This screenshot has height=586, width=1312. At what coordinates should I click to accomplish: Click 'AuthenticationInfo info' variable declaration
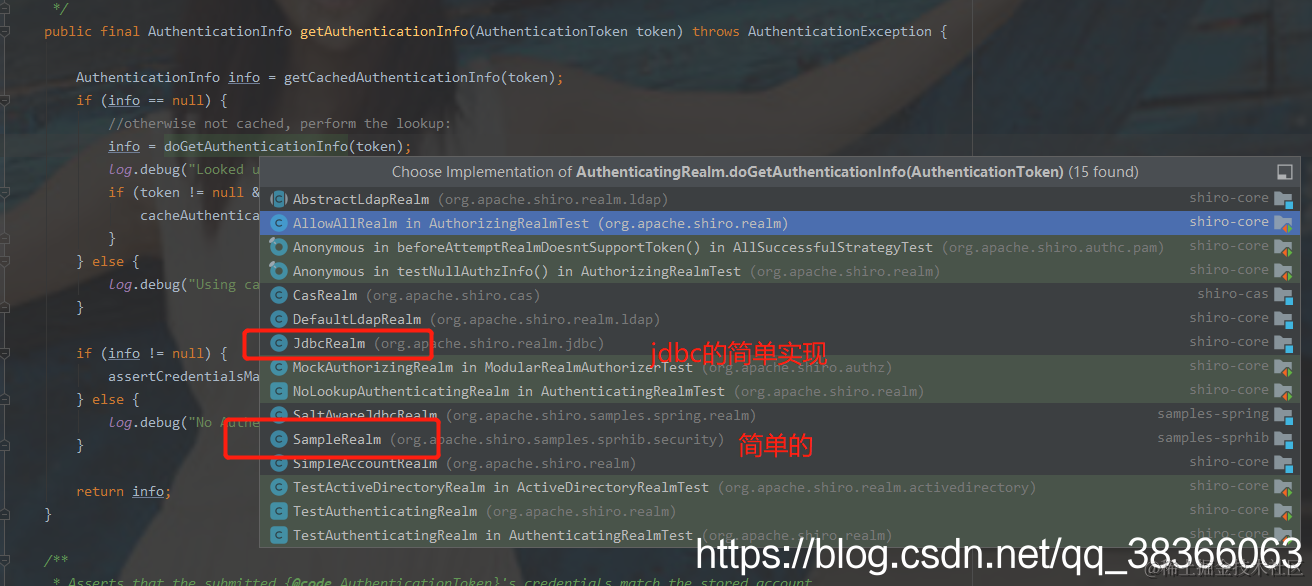(168, 77)
